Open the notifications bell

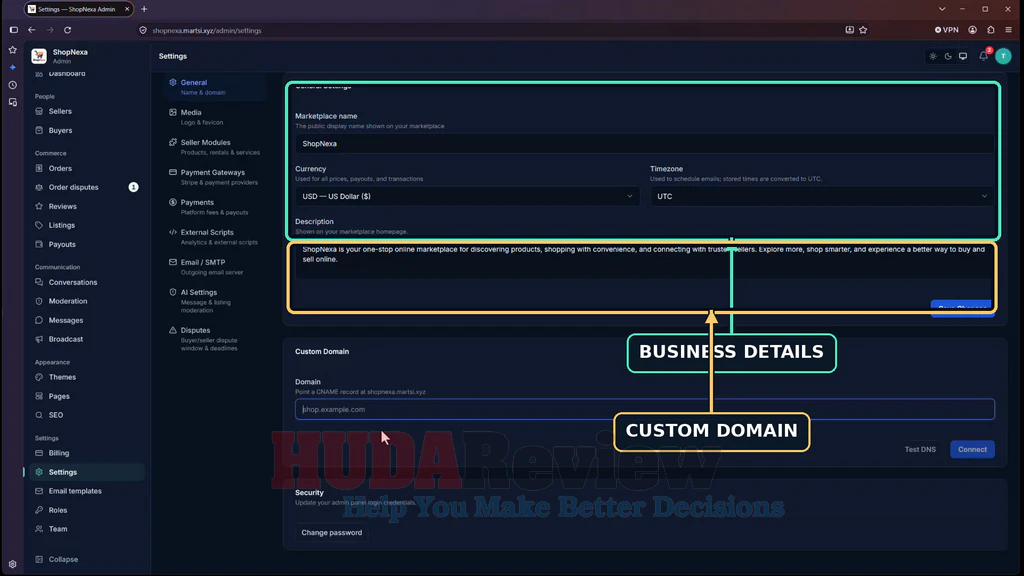984,56
